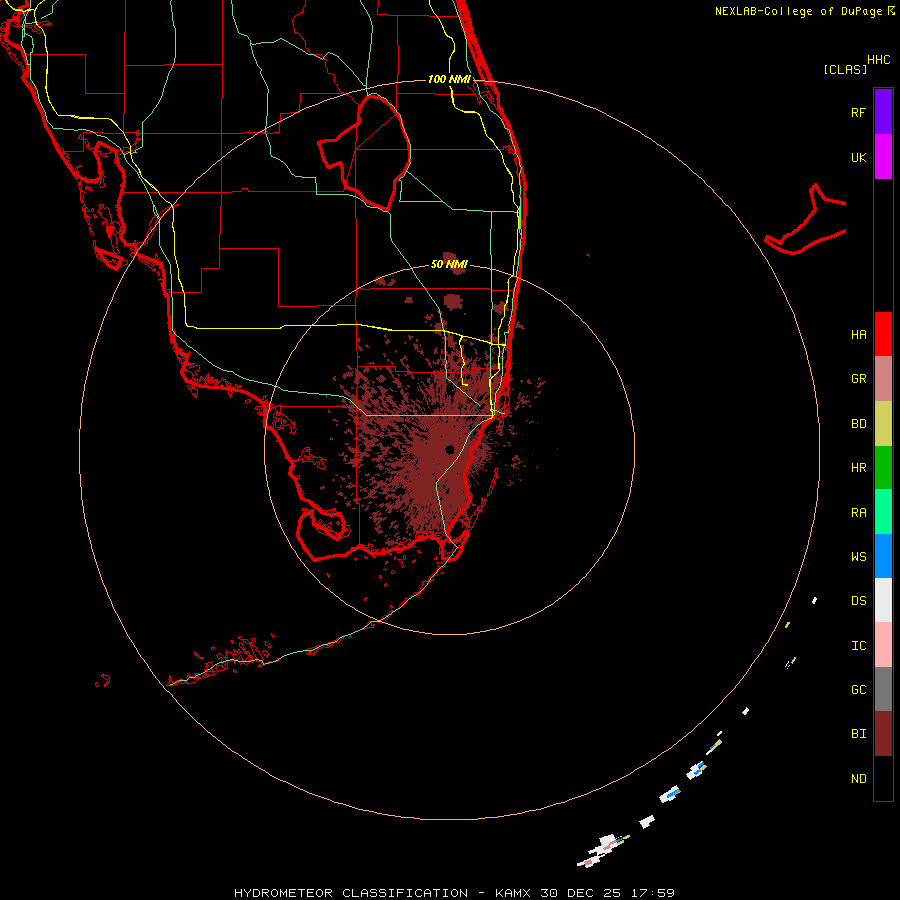Screen dimensions: 900x900
Task: Click the '17:59' timestamp
Action: click(x=653, y=893)
